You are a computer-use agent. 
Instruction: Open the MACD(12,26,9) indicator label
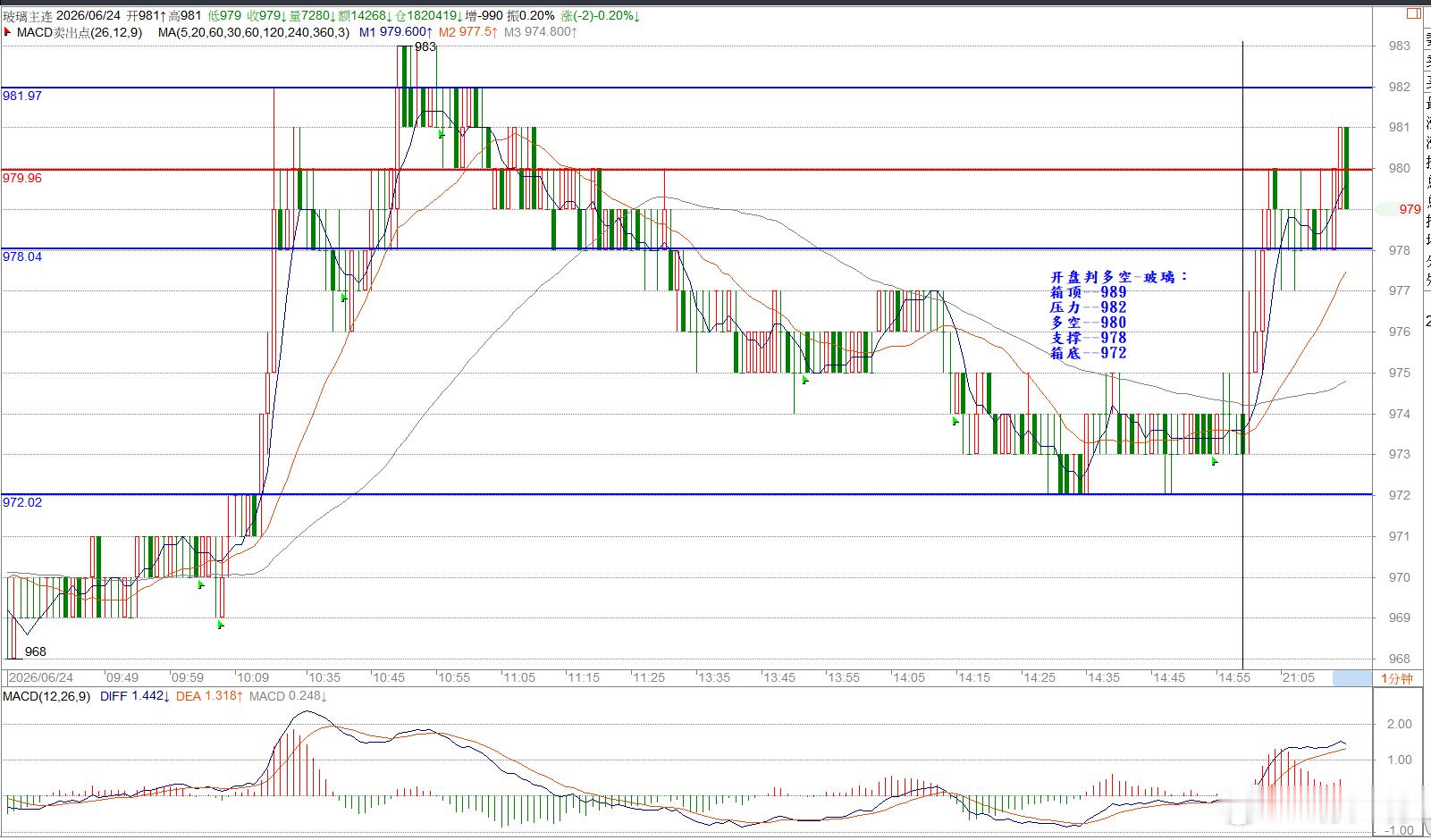click(x=47, y=696)
